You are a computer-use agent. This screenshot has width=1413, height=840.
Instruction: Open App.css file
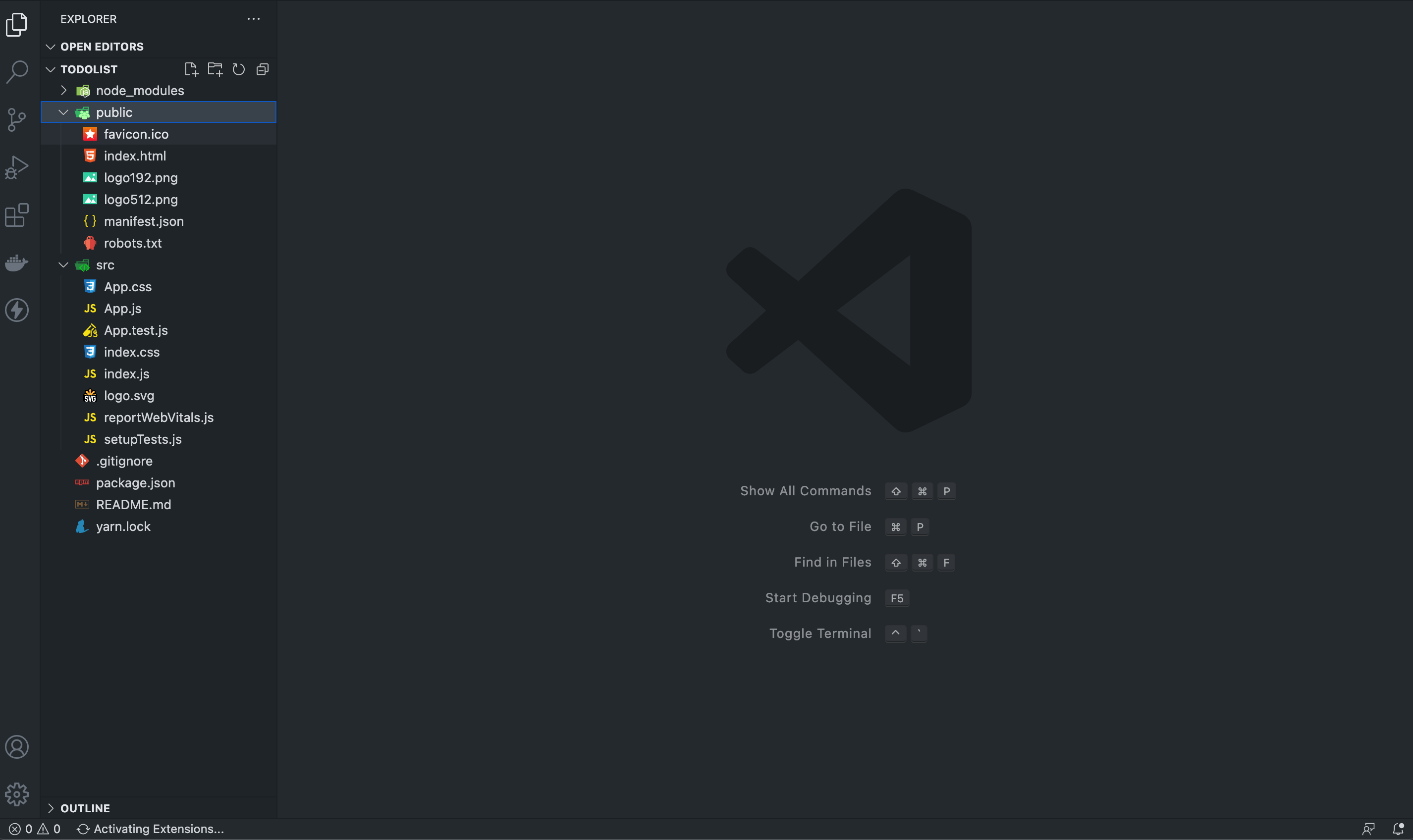[159, 286]
